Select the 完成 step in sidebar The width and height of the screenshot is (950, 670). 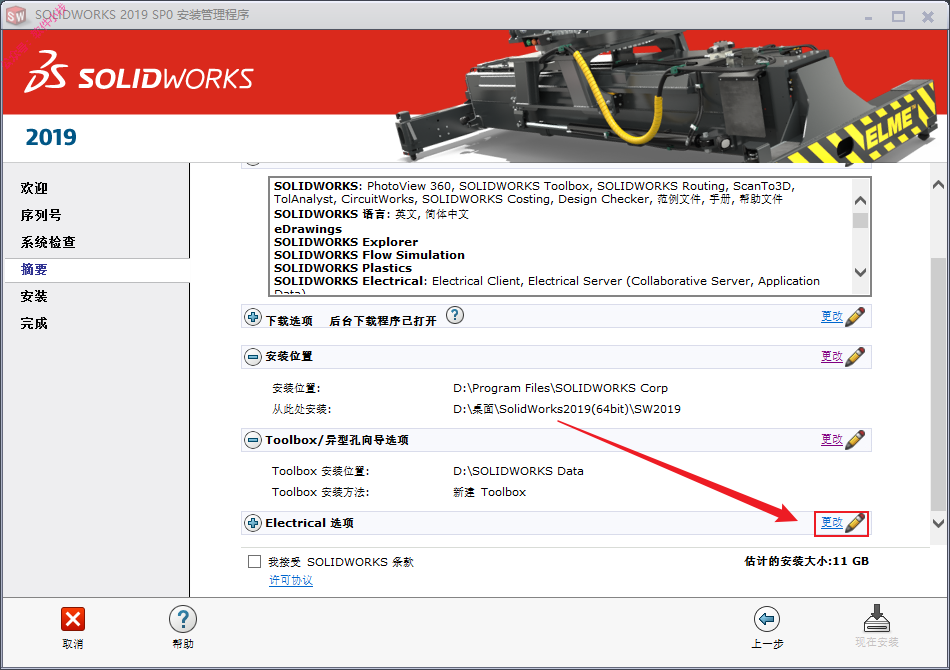(x=34, y=323)
